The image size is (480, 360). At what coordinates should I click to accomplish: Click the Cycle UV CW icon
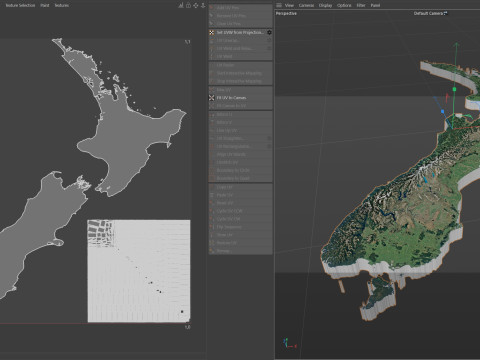pyautogui.click(x=212, y=219)
